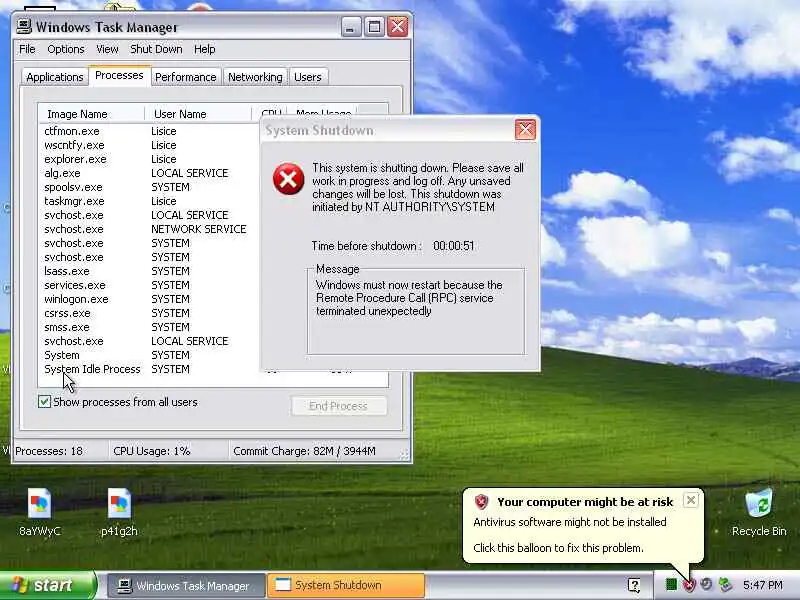The image size is (800, 600).
Task: Select the ctfmon.exe process row
Action: click(x=150, y=131)
